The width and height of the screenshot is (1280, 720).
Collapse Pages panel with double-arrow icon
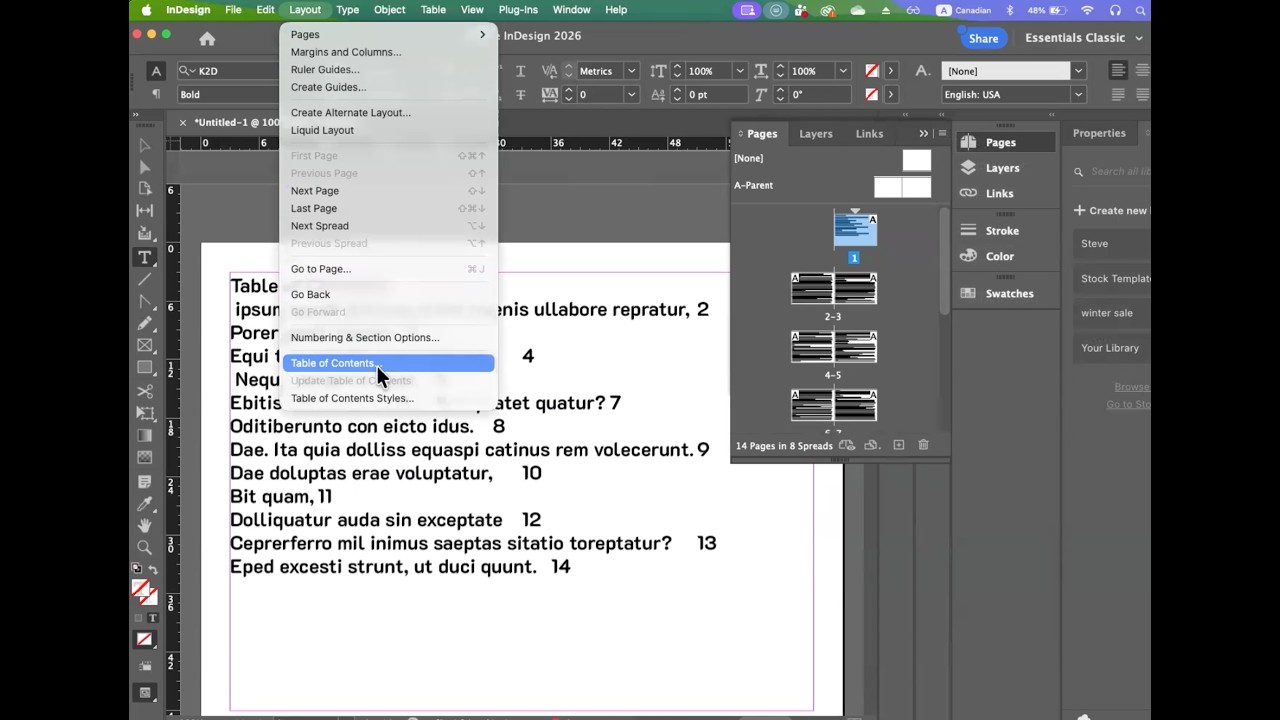(x=924, y=133)
